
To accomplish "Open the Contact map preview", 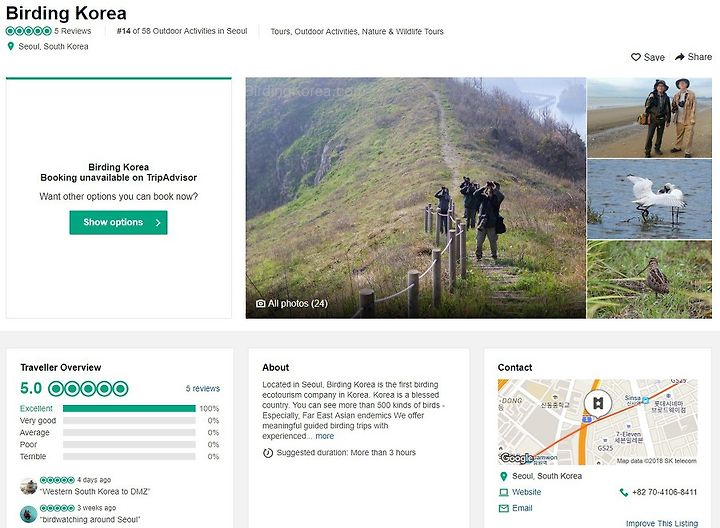I will (x=597, y=422).
